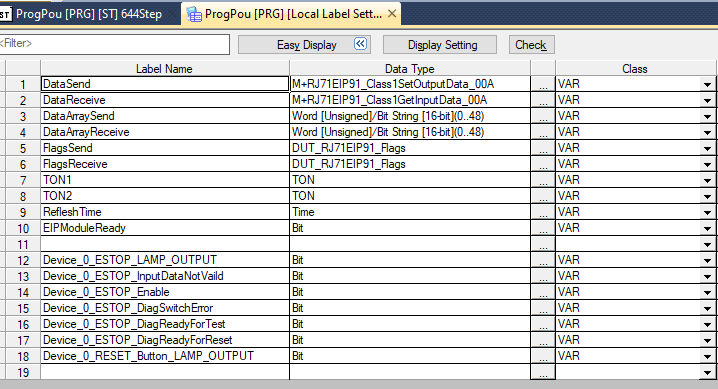Select Device_0_ESTOP_DiagReadyForReset label cell
The width and height of the screenshot is (718, 389).
(164, 340)
